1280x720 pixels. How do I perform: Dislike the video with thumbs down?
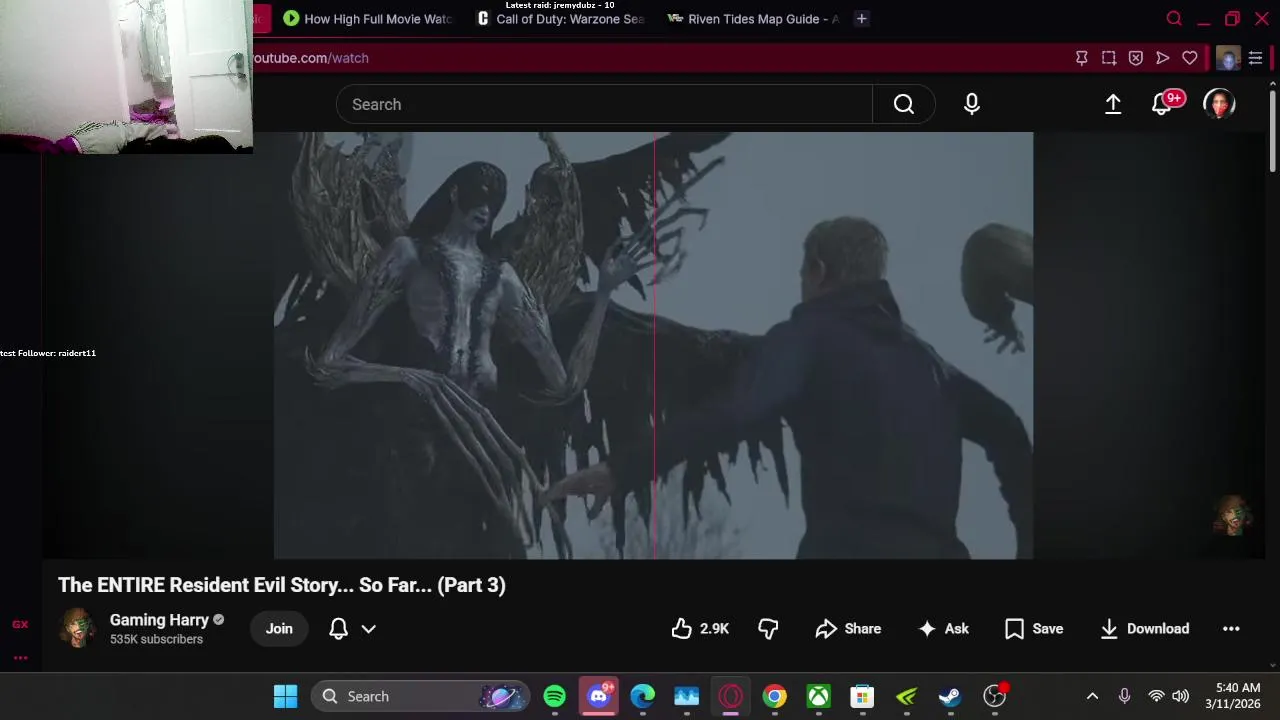[x=768, y=628]
